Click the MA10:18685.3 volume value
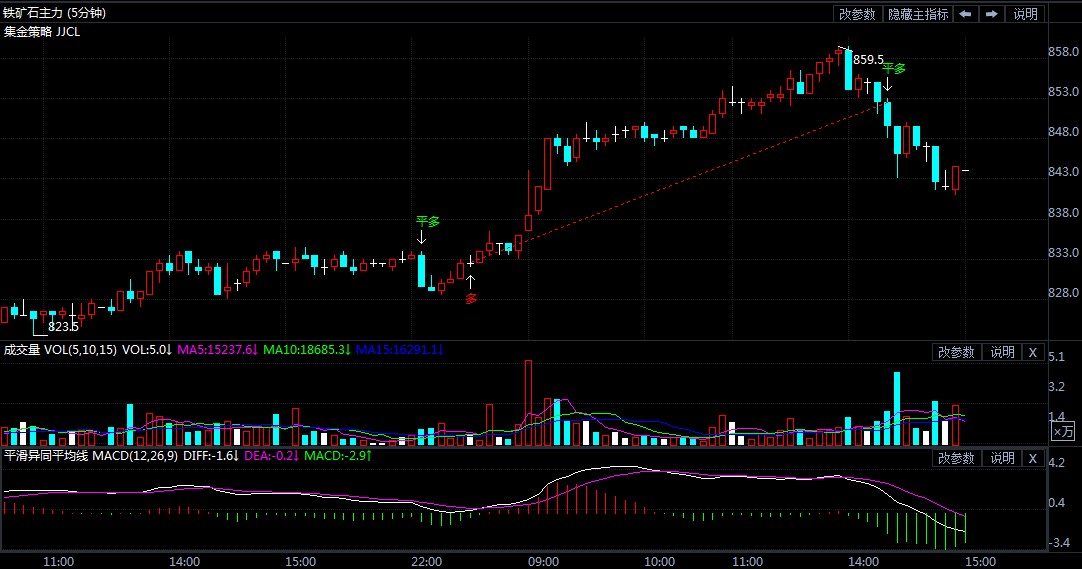This screenshot has width=1082, height=569. [307, 350]
